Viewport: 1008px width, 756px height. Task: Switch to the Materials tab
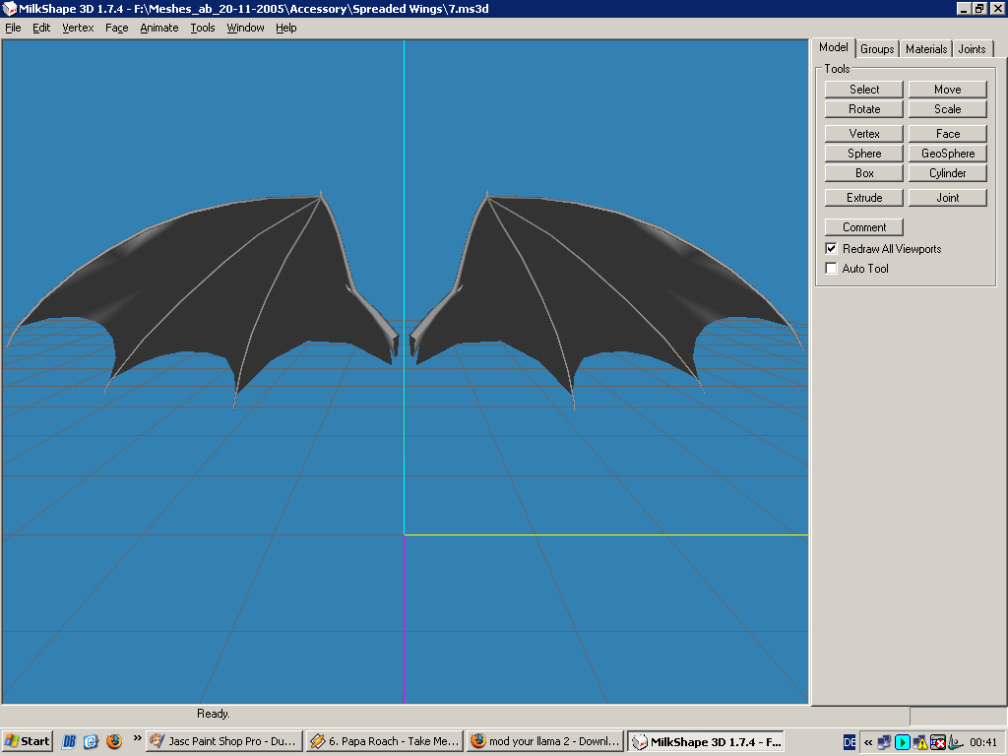click(x=926, y=49)
